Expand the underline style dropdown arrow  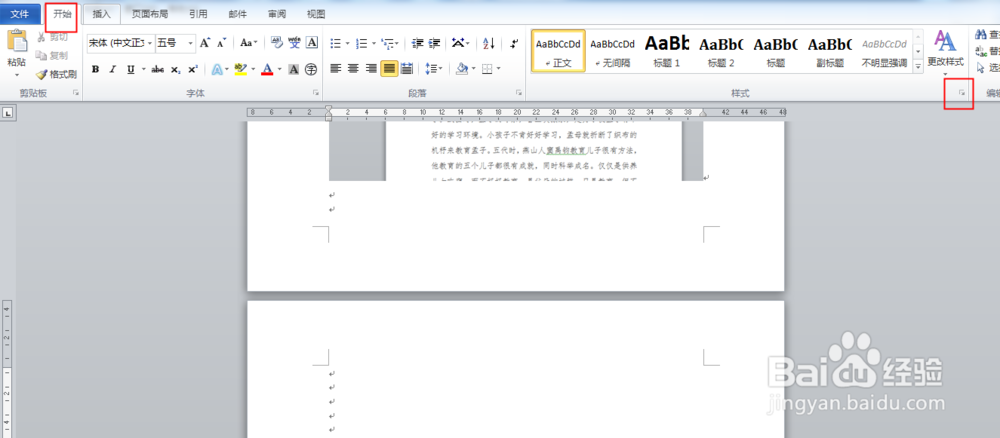coord(143,69)
